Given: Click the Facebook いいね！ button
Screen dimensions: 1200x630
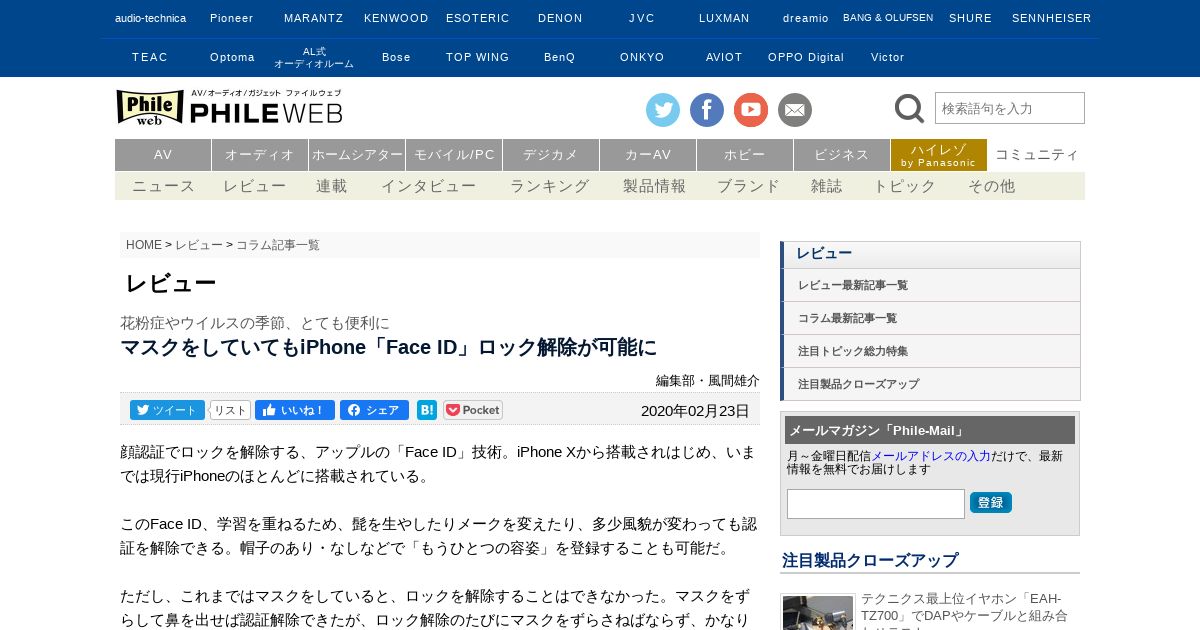Looking at the screenshot, I should pos(295,410).
